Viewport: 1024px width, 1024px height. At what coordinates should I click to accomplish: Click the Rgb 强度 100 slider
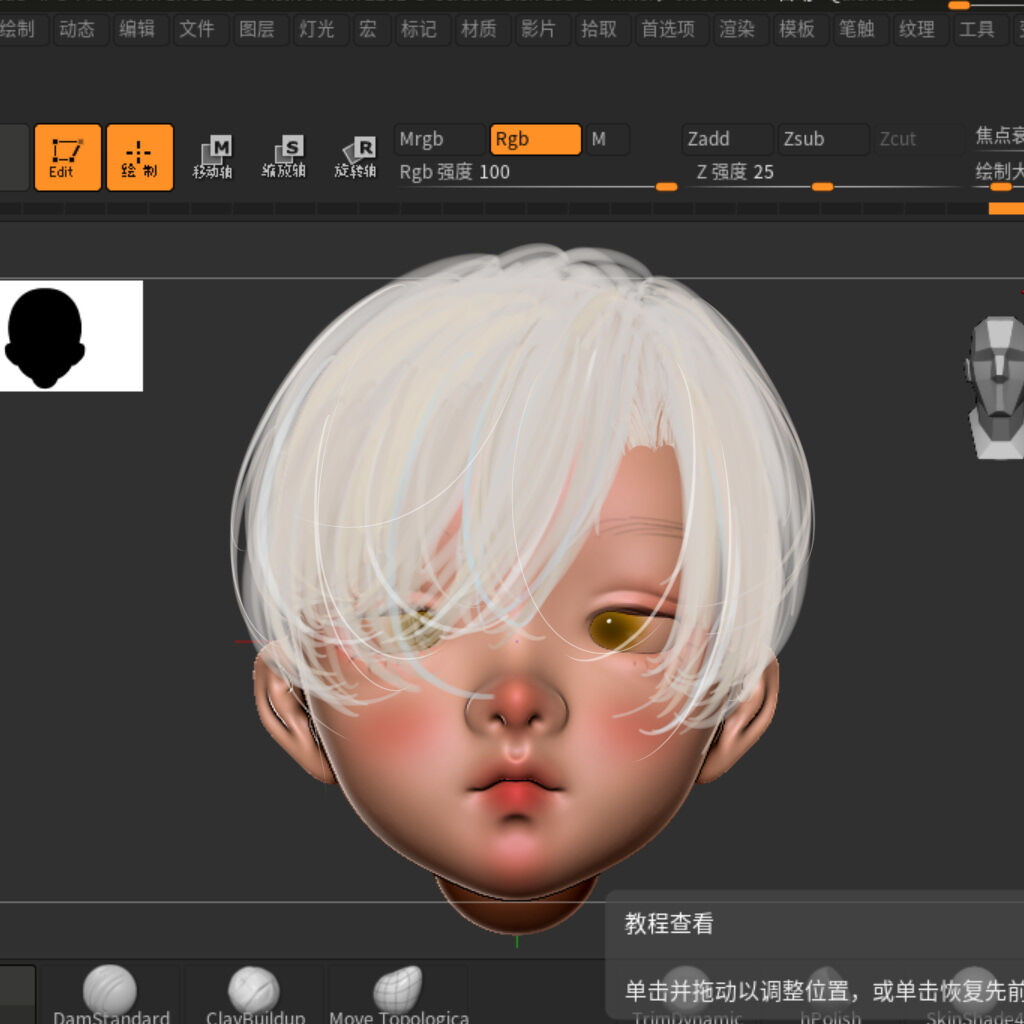pos(537,175)
